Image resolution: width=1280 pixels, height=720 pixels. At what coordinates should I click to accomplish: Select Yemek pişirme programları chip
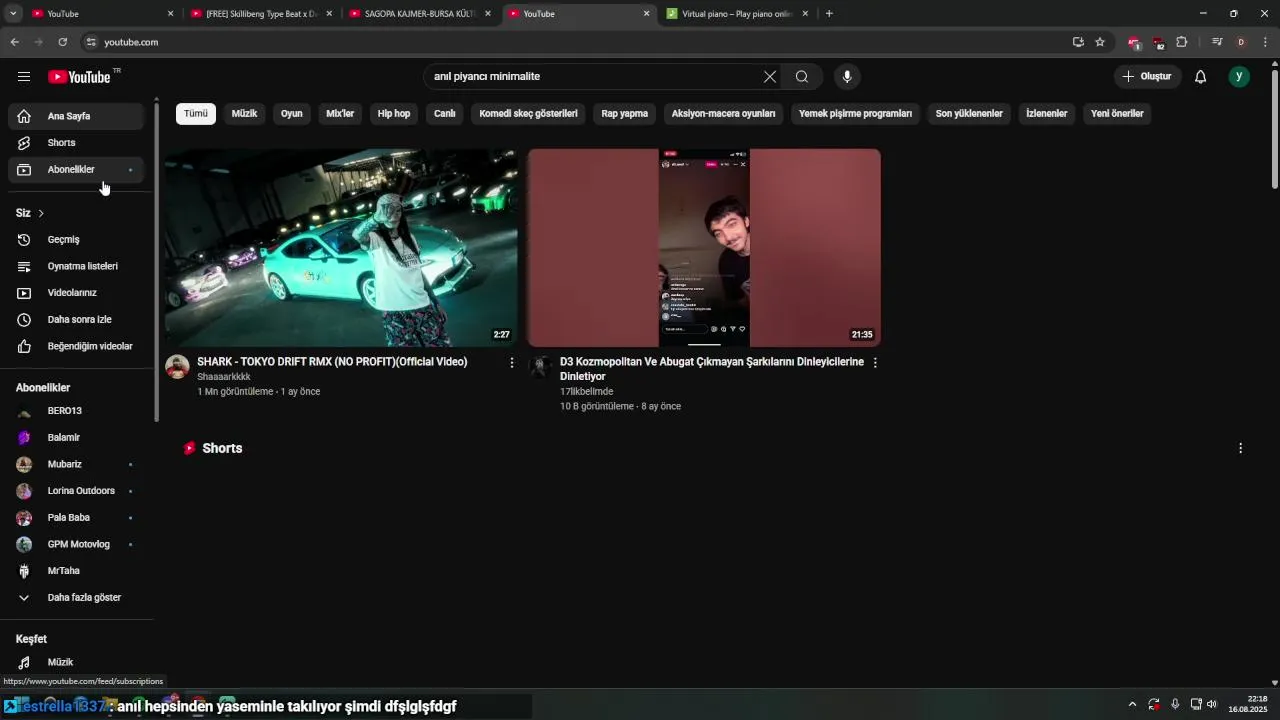coord(856,114)
